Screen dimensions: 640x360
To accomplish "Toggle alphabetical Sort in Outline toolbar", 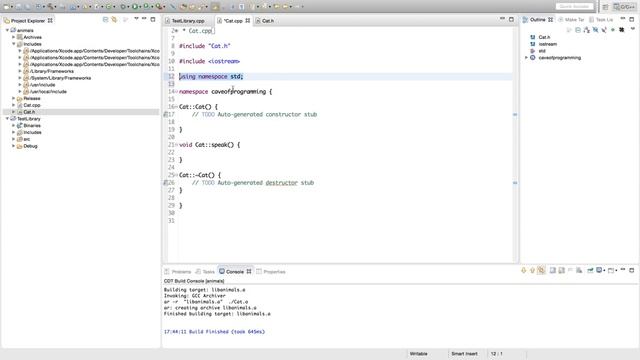I will [587, 30].
